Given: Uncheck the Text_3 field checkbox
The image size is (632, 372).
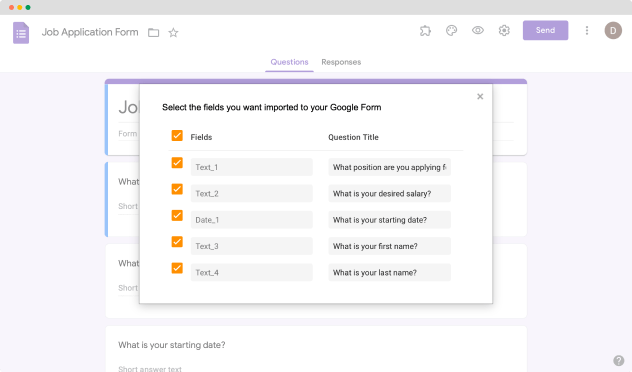Looking at the screenshot, I should pos(177,241).
